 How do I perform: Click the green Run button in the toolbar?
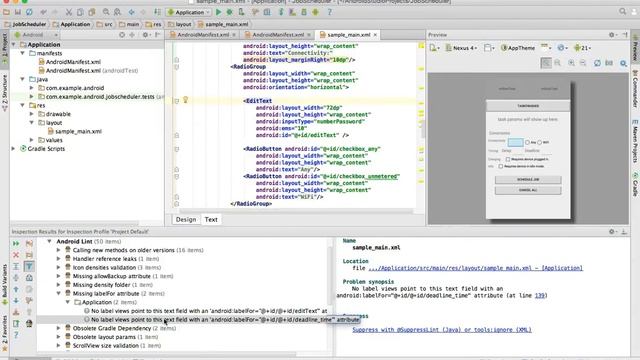click(219, 12)
